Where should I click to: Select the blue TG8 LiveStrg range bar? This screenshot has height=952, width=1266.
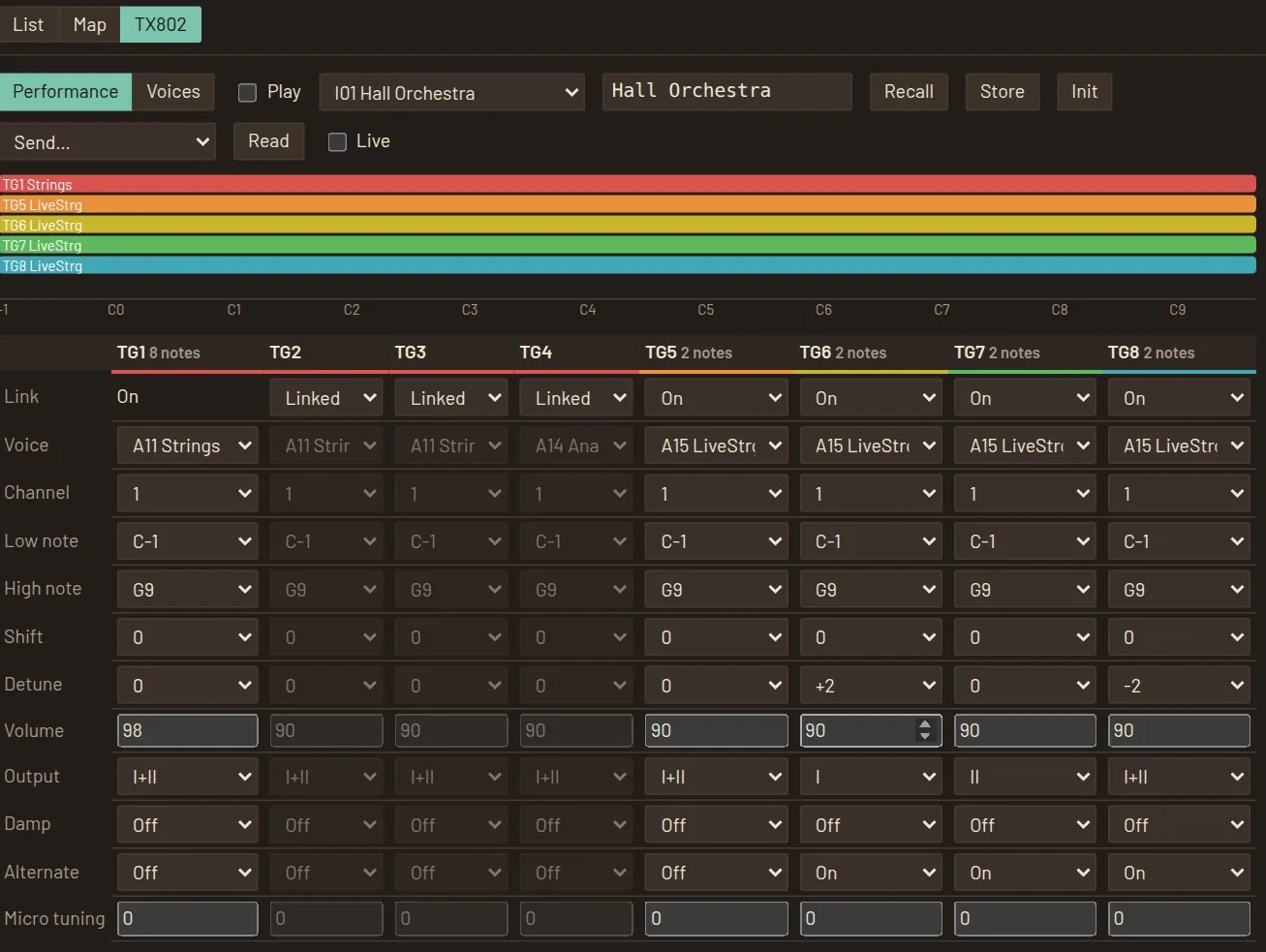[x=628, y=265]
